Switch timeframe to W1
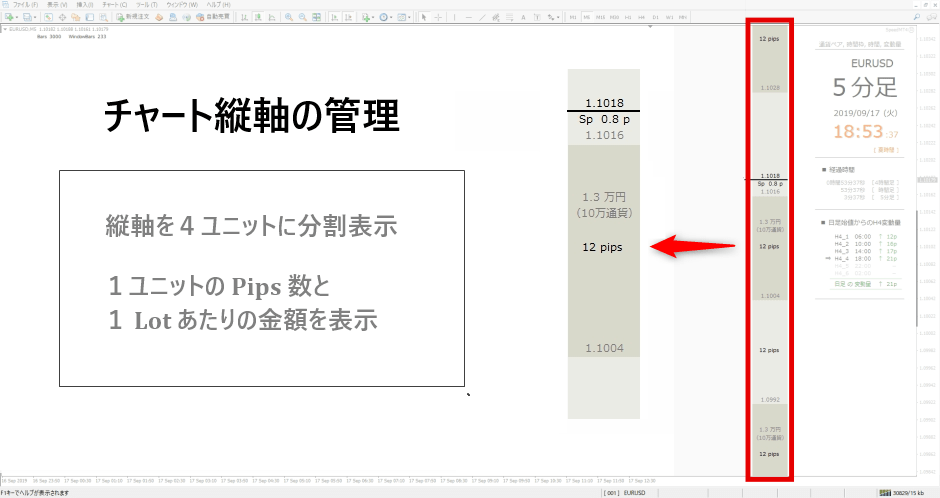Image resolution: width=940 pixels, height=498 pixels. [x=670, y=17]
